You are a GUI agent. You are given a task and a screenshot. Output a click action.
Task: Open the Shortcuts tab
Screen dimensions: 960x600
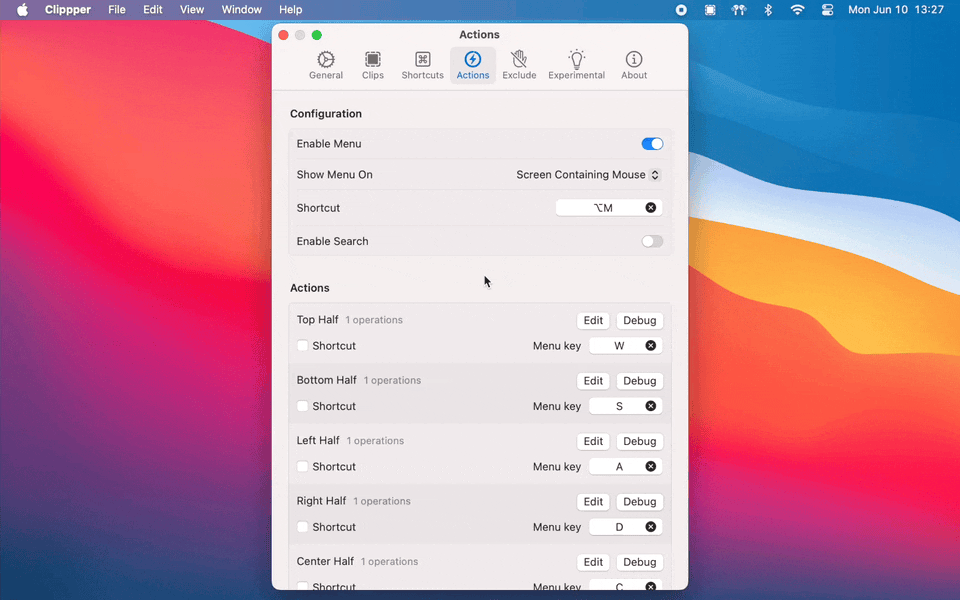coord(422,65)
